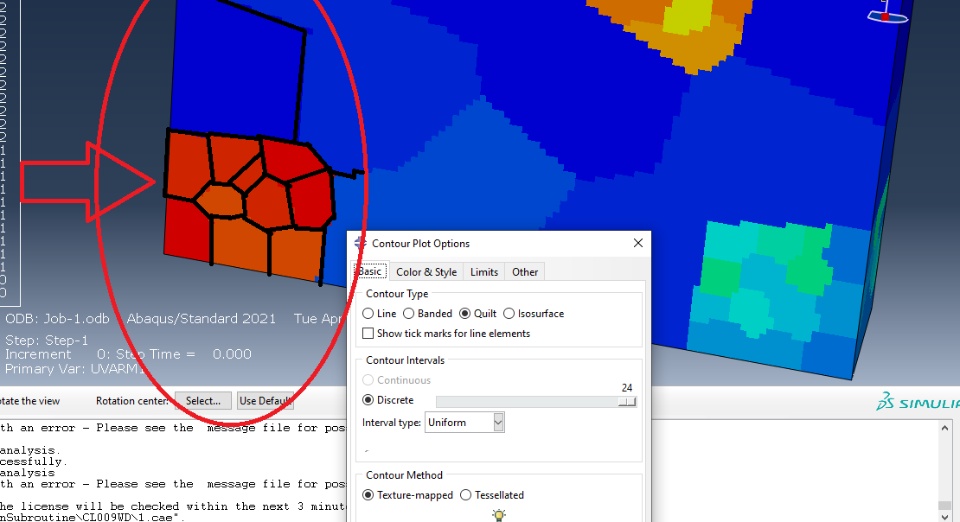Open the Interval type dropdown
960x522 pixels.
tap(464, 422)
